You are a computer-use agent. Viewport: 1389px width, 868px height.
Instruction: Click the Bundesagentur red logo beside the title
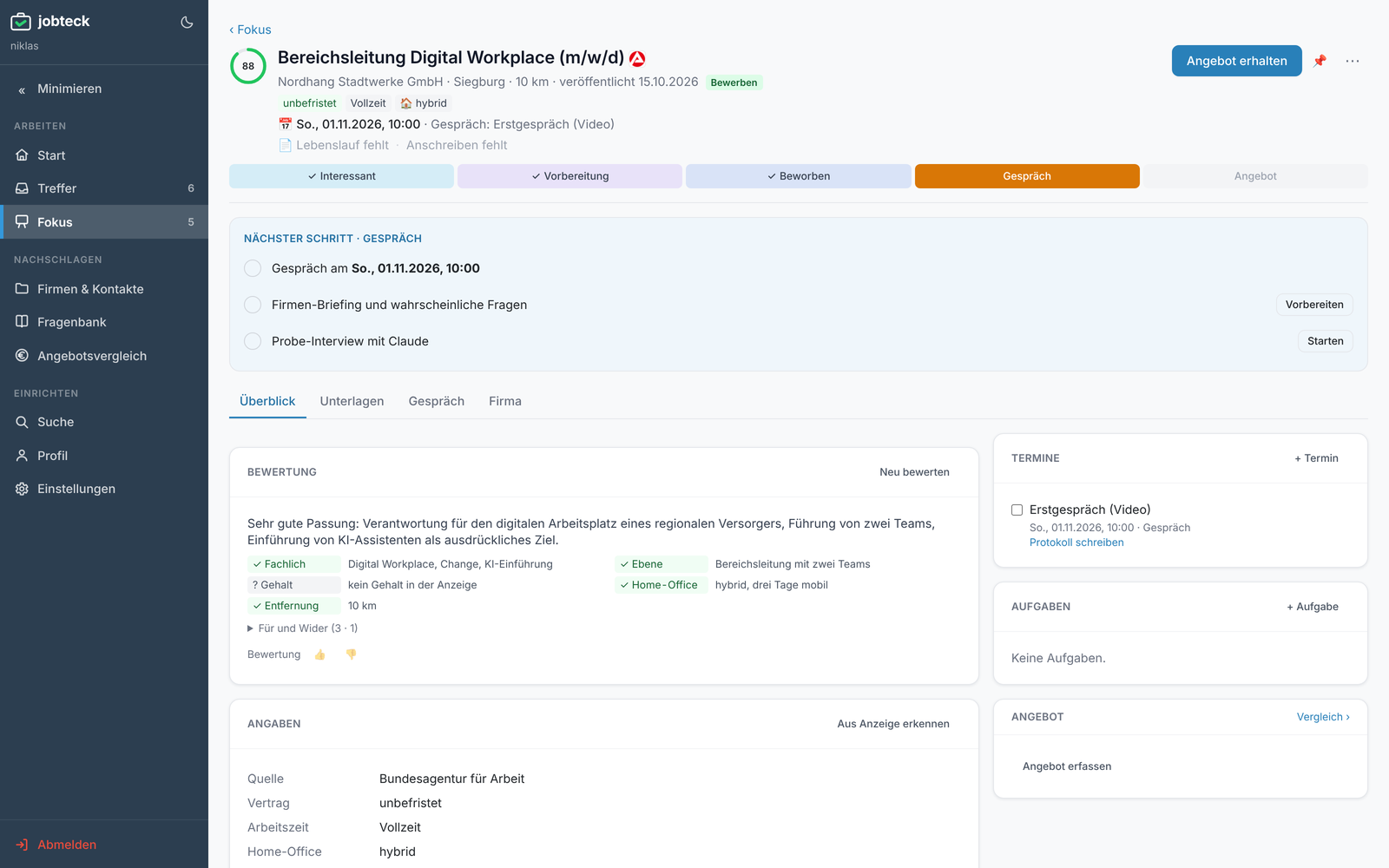637,58
